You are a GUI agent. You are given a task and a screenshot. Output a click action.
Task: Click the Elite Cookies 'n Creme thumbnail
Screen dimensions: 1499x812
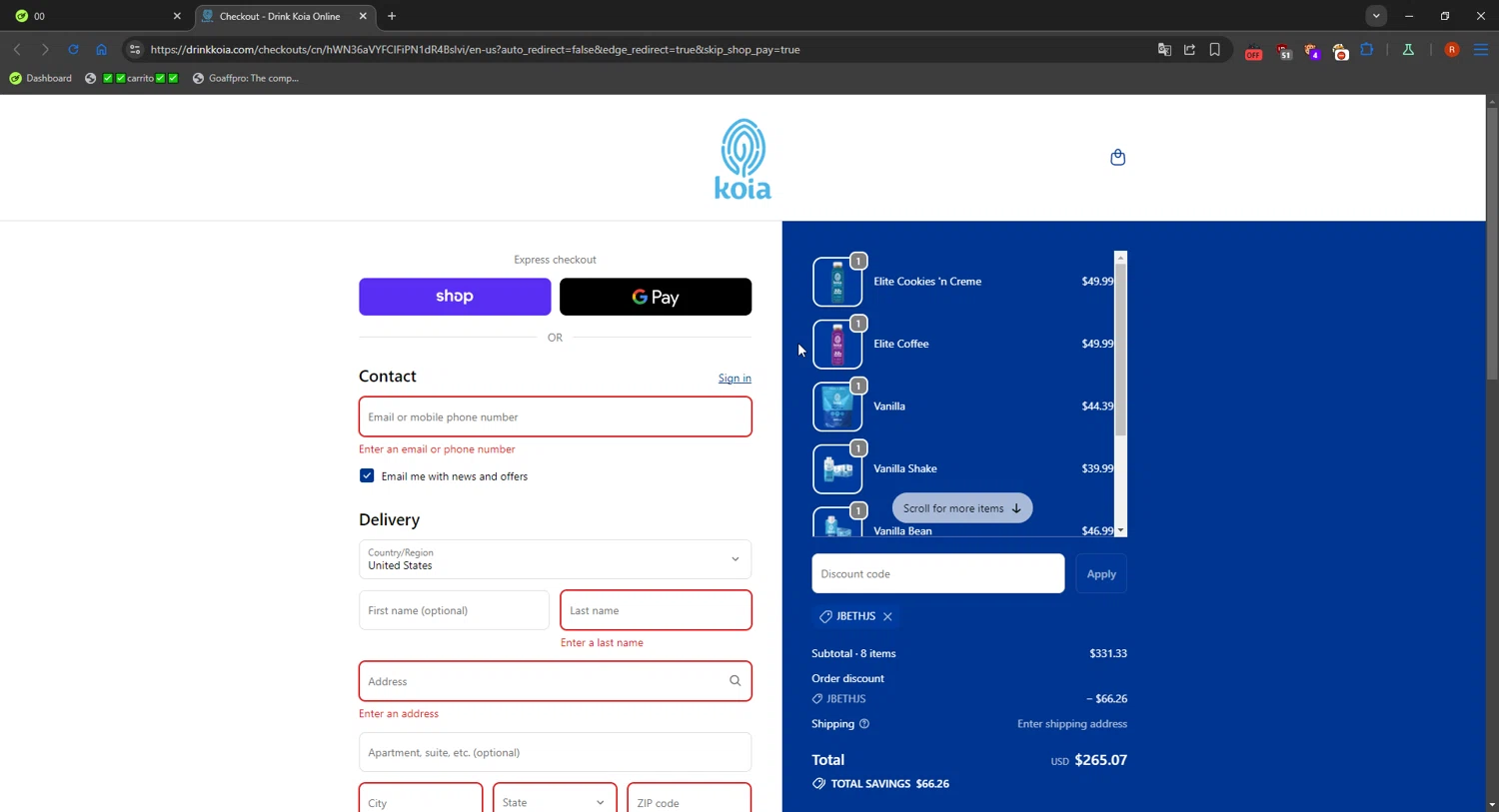click(x=837, y=282)
